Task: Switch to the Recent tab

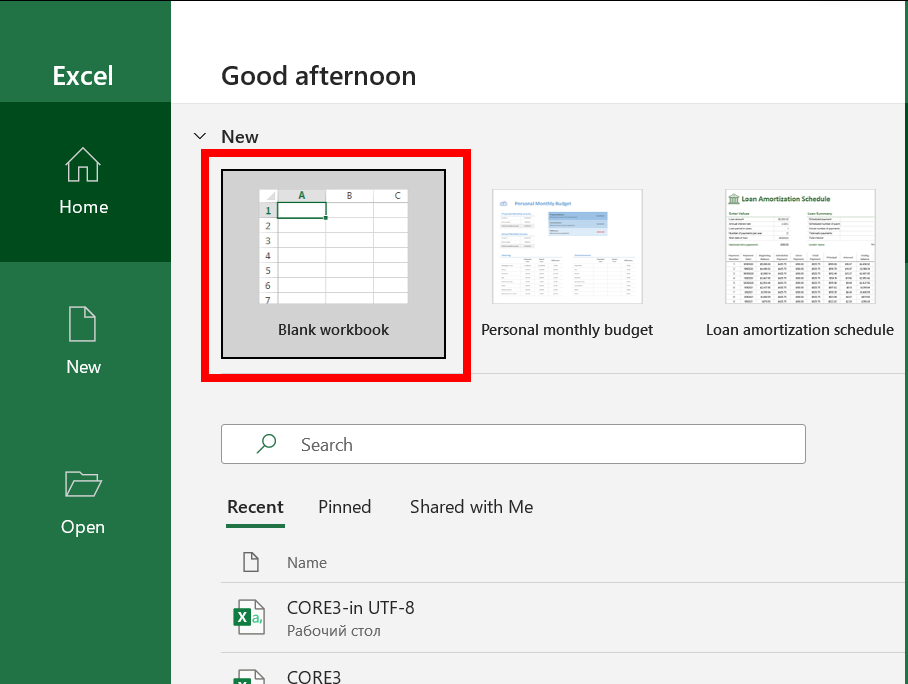Action: [x=255, y=507]
